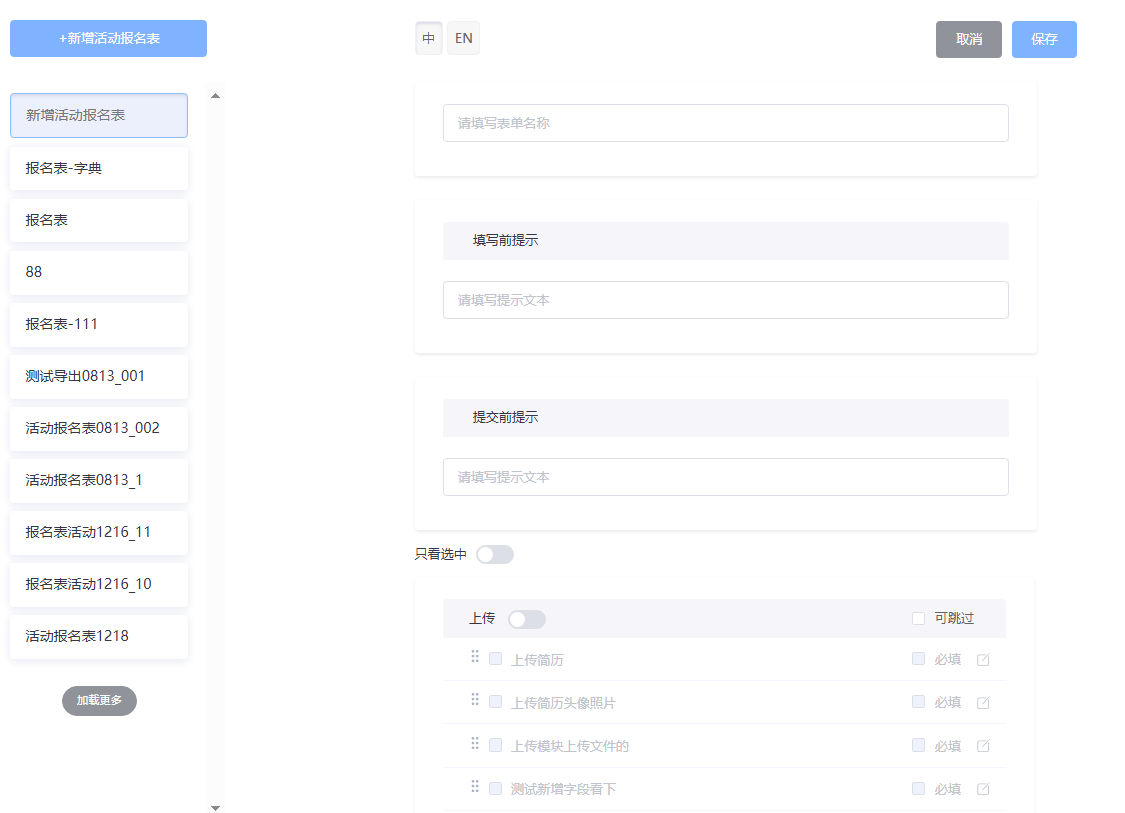Click the 上传简历头像照片 field label

pyautogui.click(x=563, y=703)
